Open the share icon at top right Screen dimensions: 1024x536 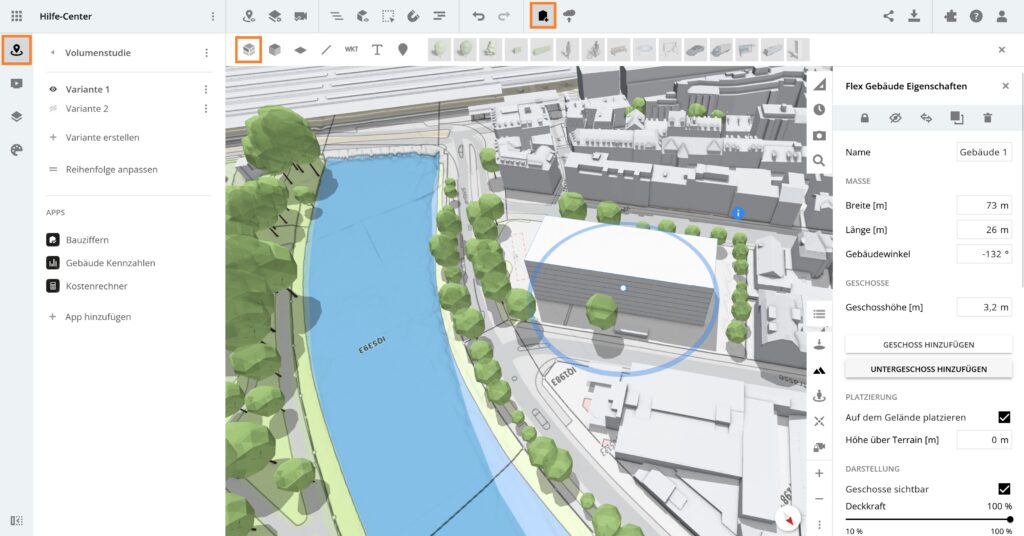tap(888, 16)
